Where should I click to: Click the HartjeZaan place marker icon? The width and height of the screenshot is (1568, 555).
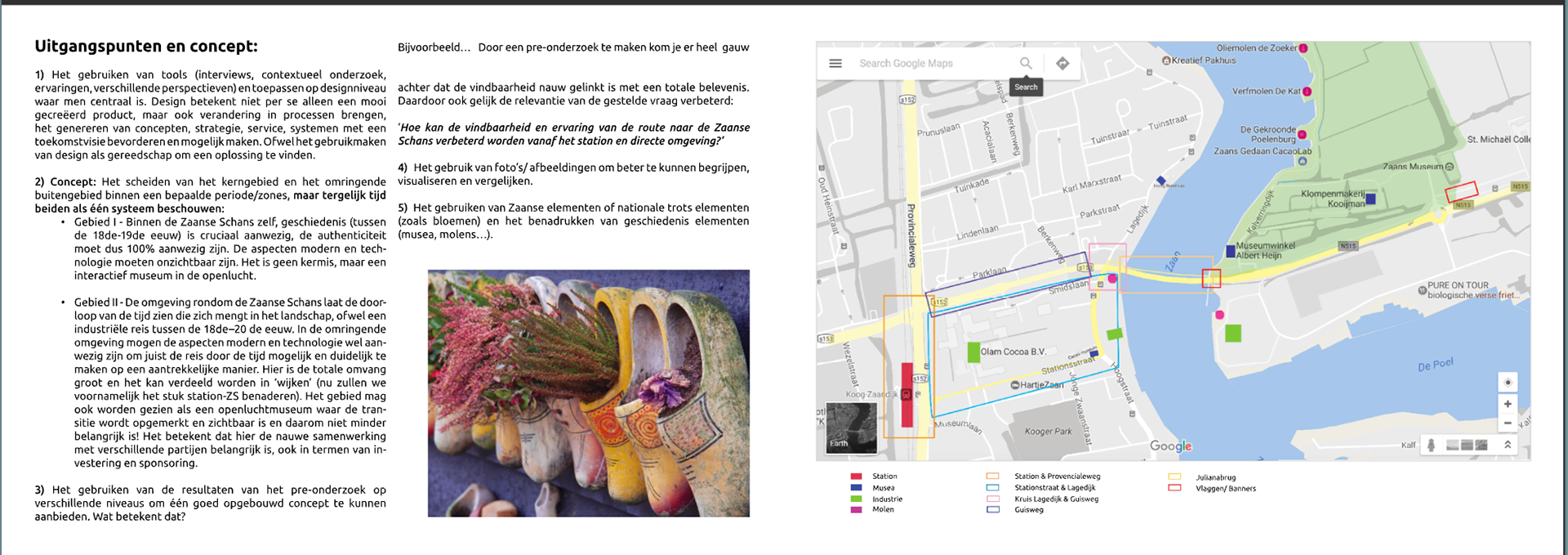pyautogui.click(x=1015, y=385)
